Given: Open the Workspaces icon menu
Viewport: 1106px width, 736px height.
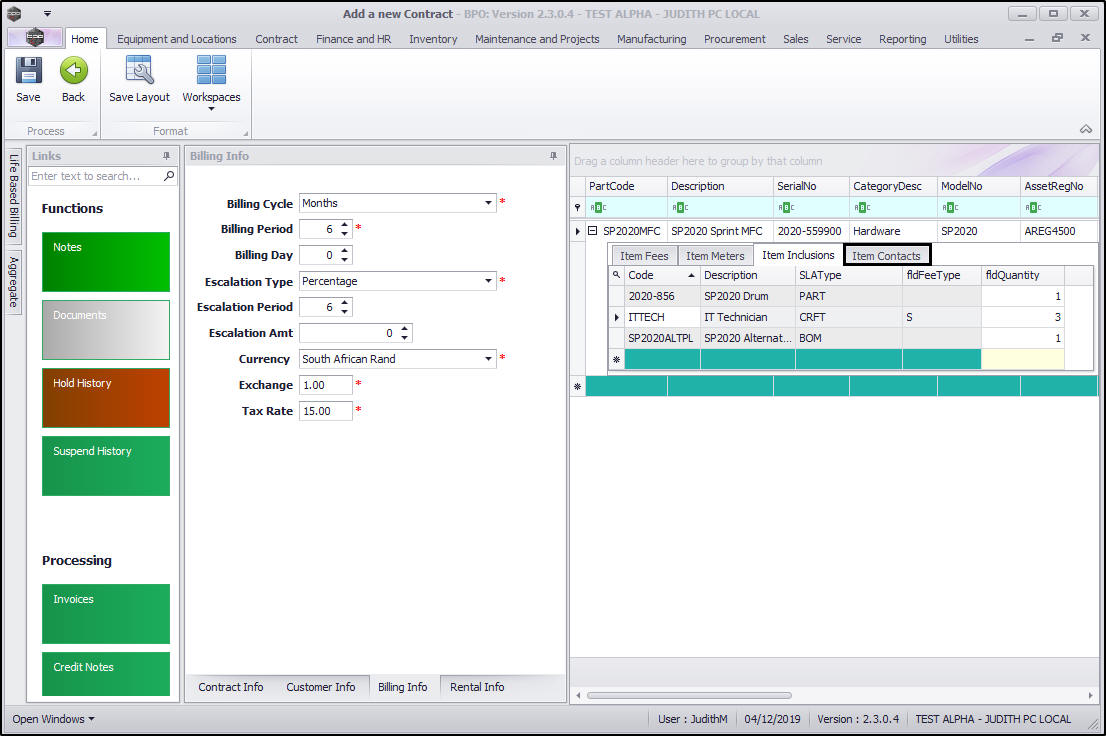Looking at the screenshot, I should (211, 71).
